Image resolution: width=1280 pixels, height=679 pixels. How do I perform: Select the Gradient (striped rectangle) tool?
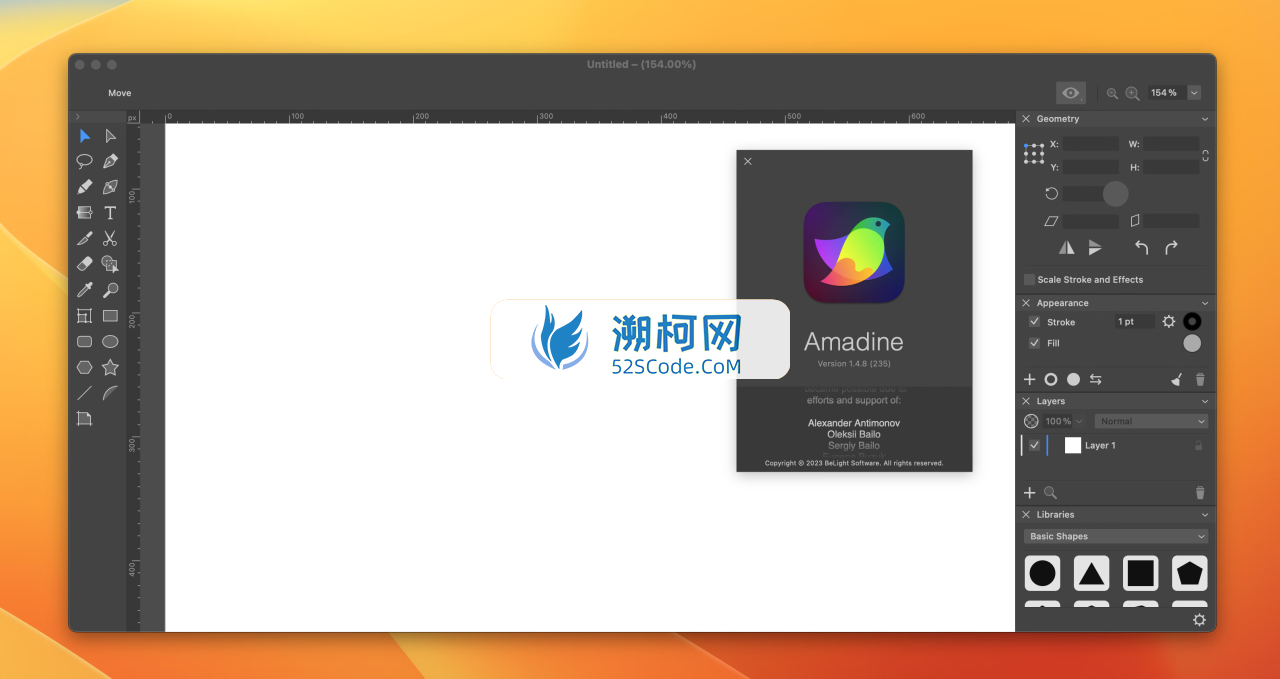click(85, 213)
